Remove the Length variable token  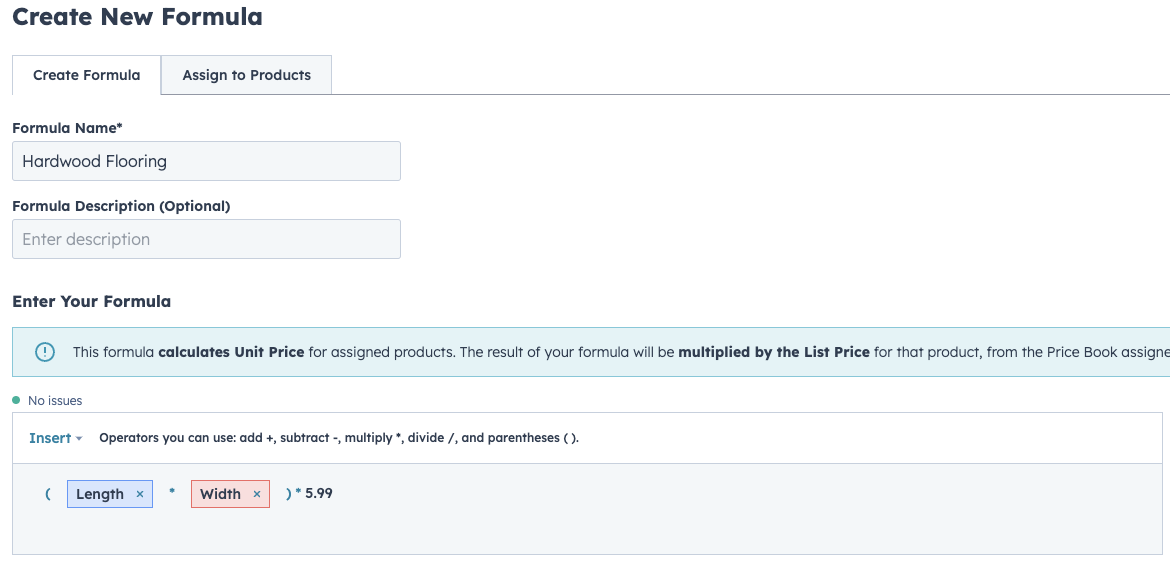tap(140, 494)
